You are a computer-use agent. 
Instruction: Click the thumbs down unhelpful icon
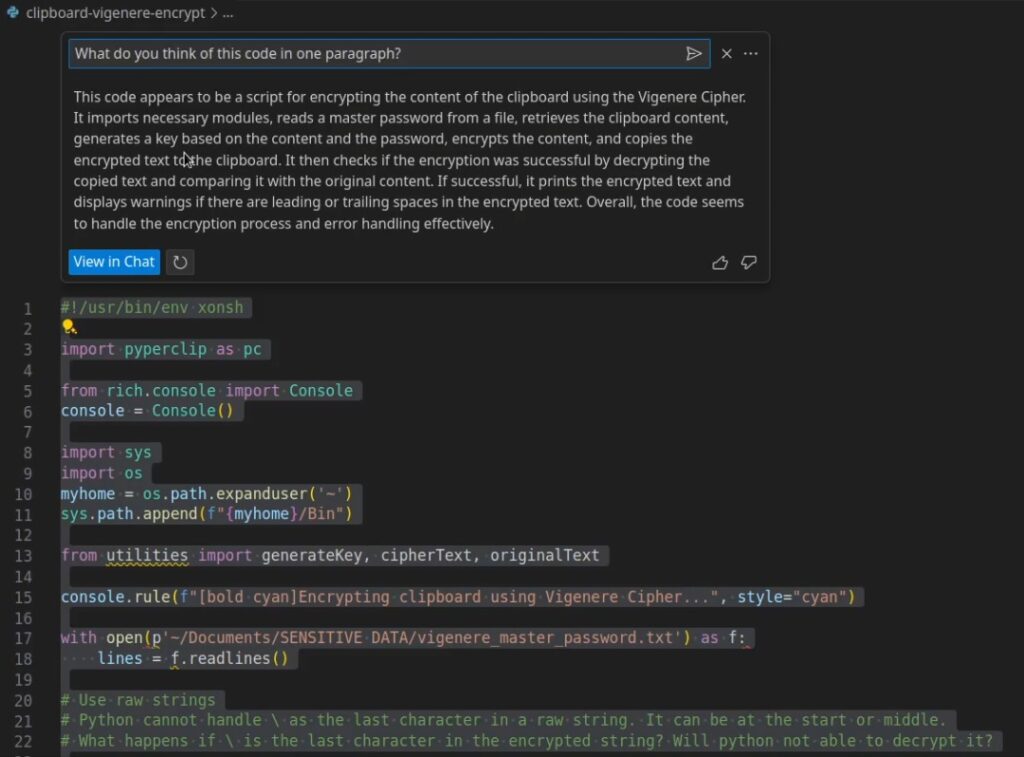[x=748, y=263]
